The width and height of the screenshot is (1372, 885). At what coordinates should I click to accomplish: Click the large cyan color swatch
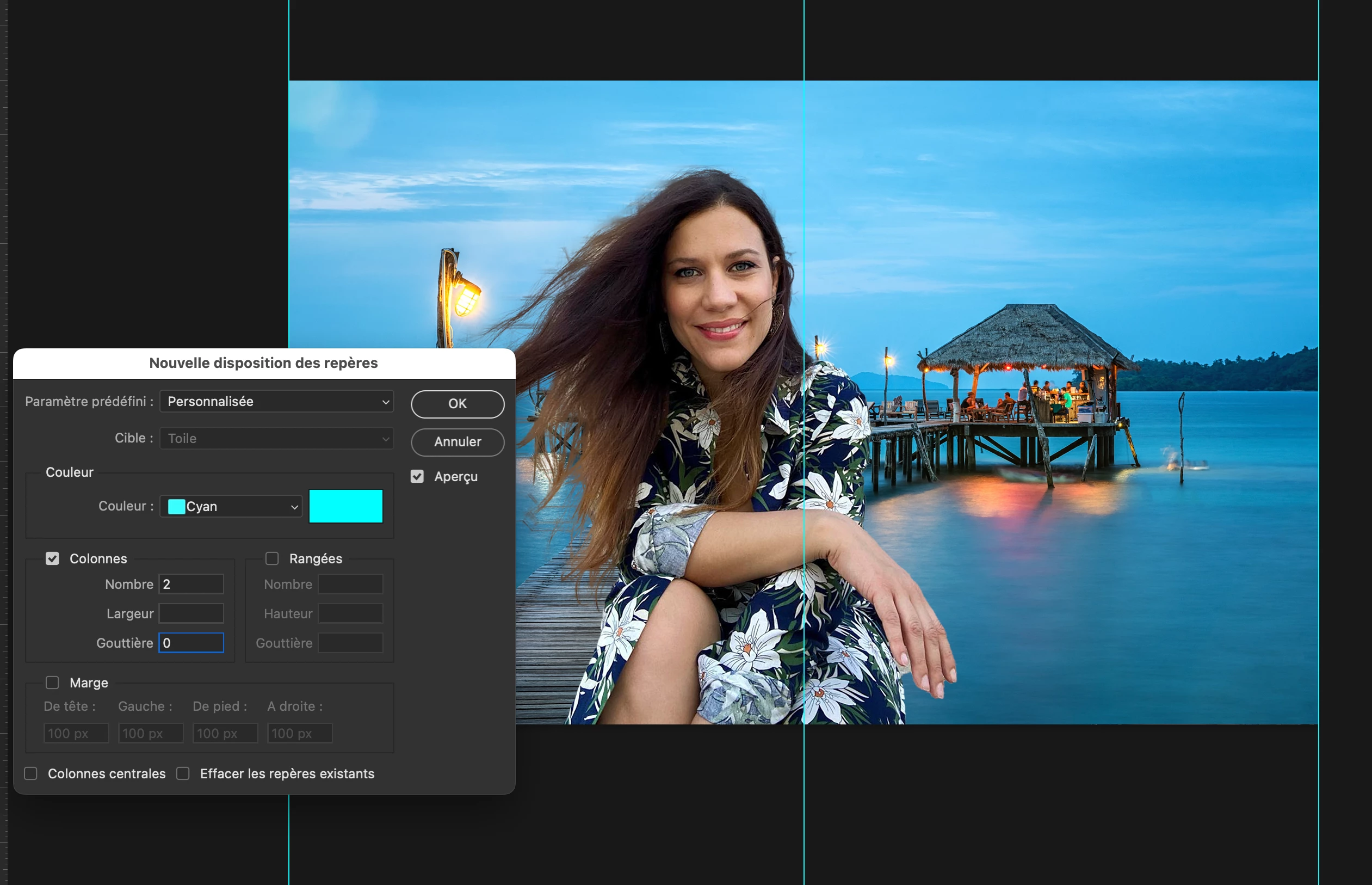point(346,506)
